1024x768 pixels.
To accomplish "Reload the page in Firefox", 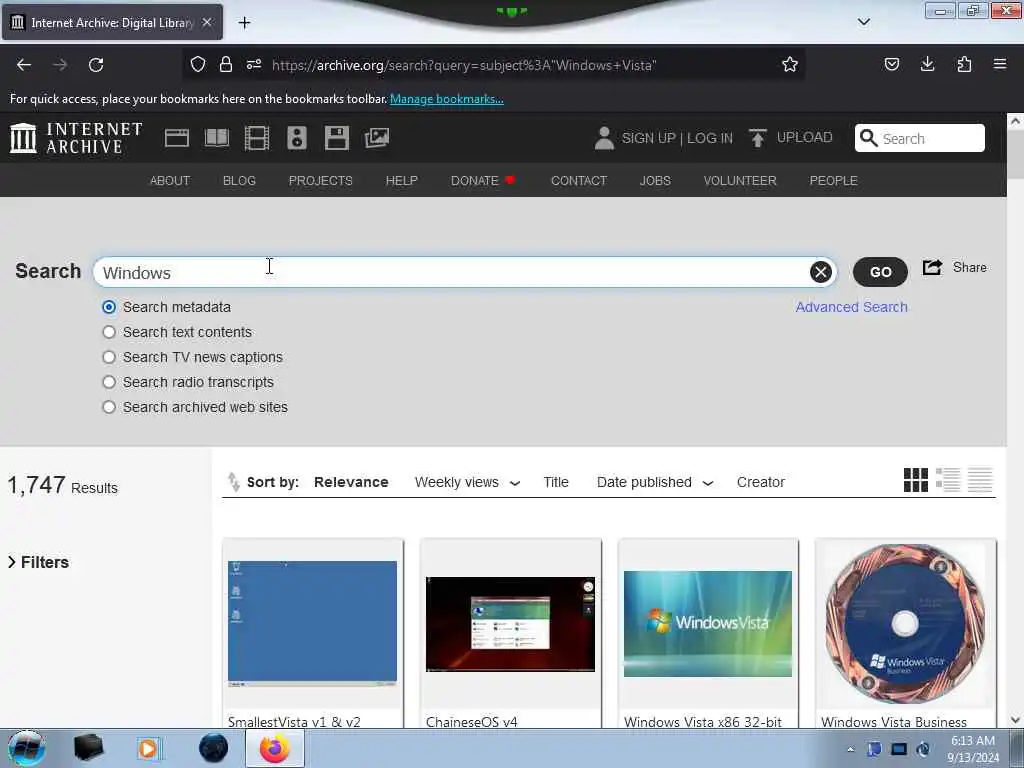I will 96,65.
